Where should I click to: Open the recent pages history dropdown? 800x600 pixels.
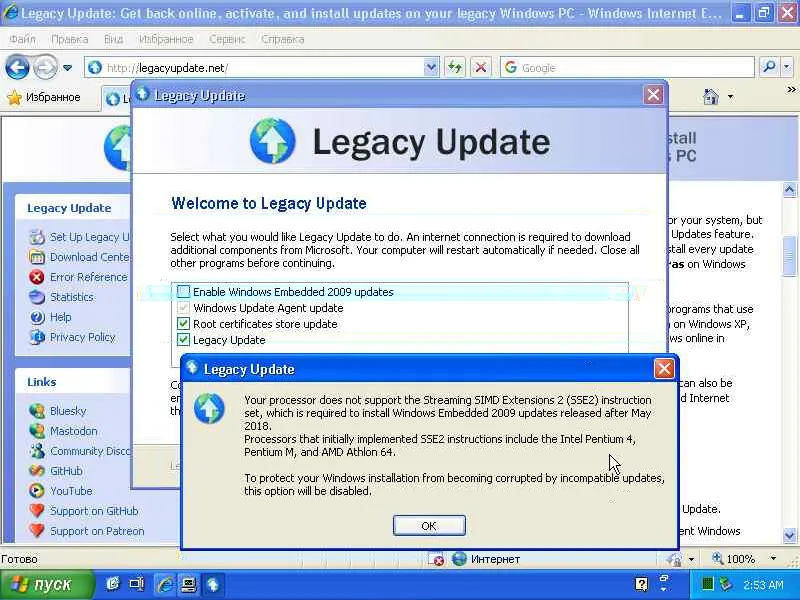(x=67, y=68)
